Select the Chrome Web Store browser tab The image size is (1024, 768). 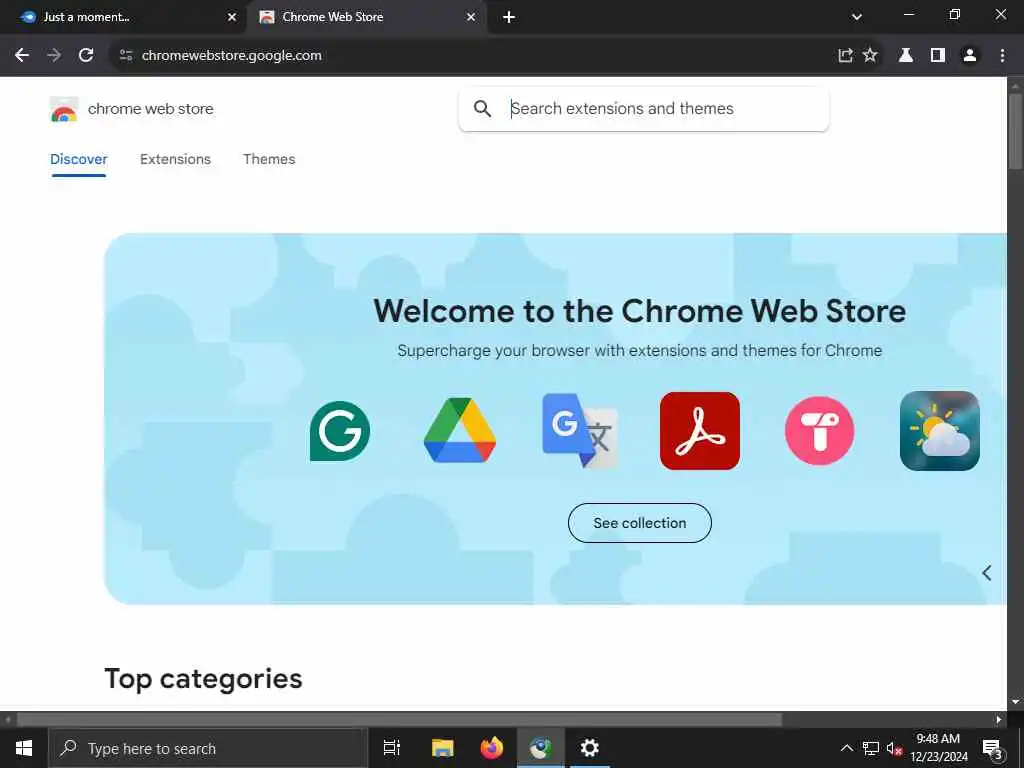click(x=367, y=17)
